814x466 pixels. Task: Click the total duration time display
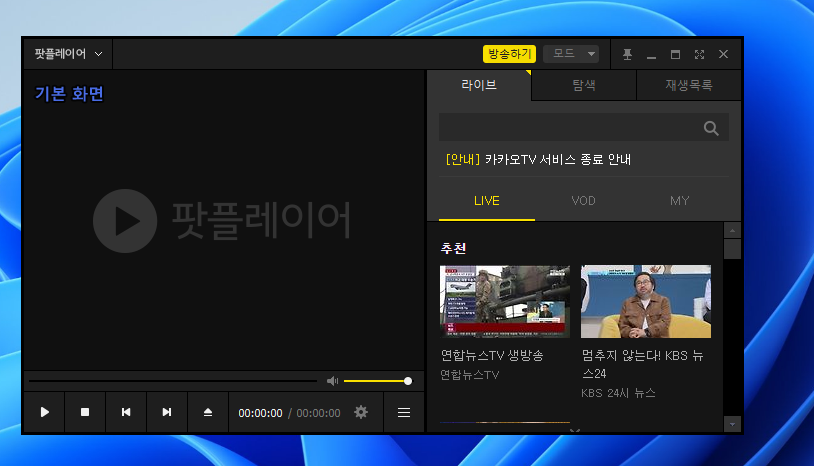click(318, 413)
